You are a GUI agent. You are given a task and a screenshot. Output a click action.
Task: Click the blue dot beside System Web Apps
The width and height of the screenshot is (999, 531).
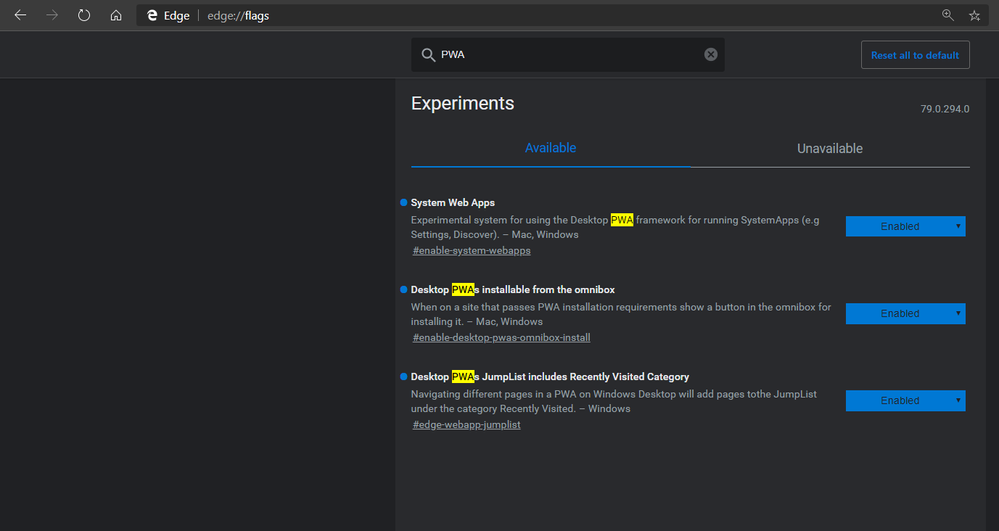tap(403, 203)
